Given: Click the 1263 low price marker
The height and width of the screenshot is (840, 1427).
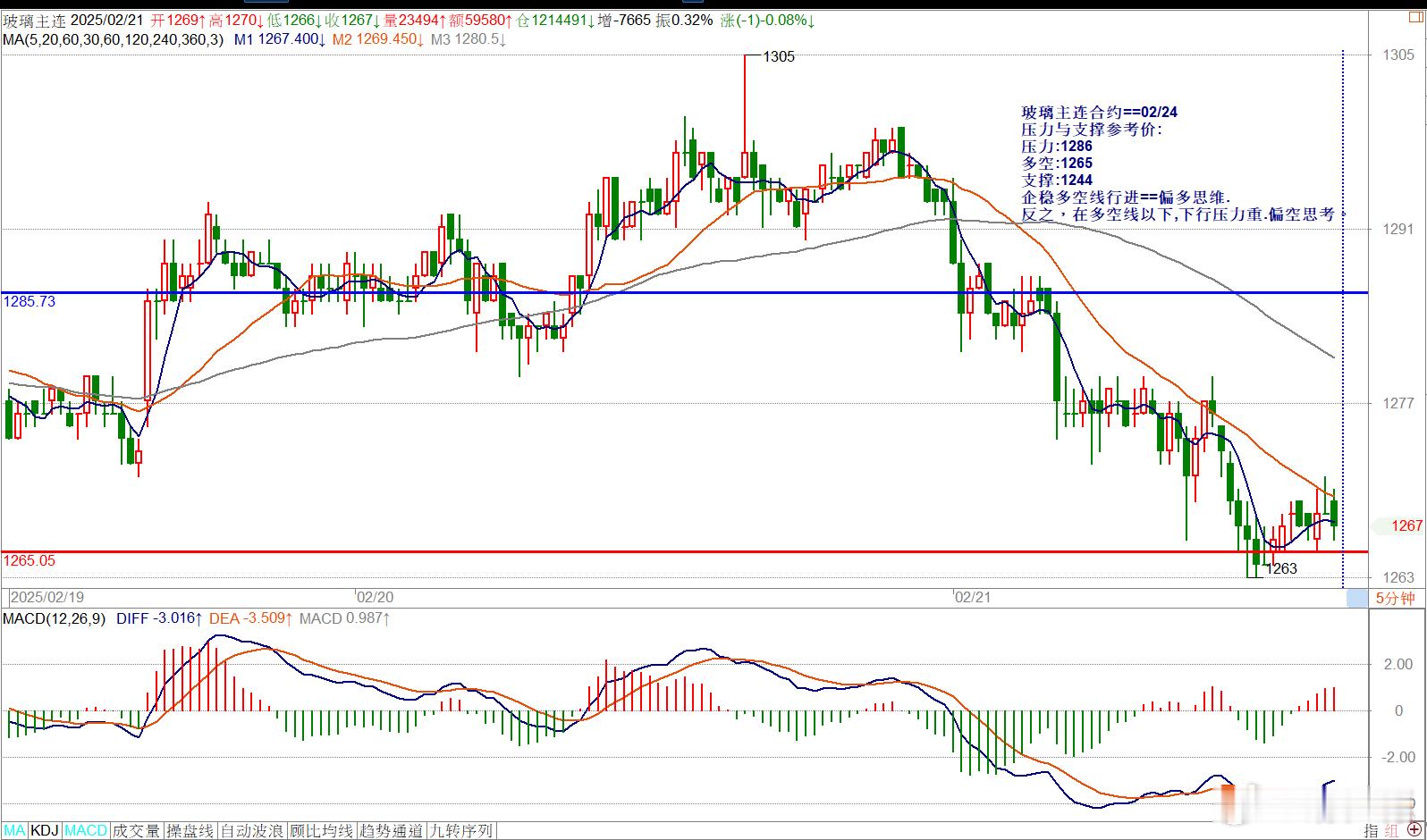Looking at the screenshot, I should pos(1281,569).
